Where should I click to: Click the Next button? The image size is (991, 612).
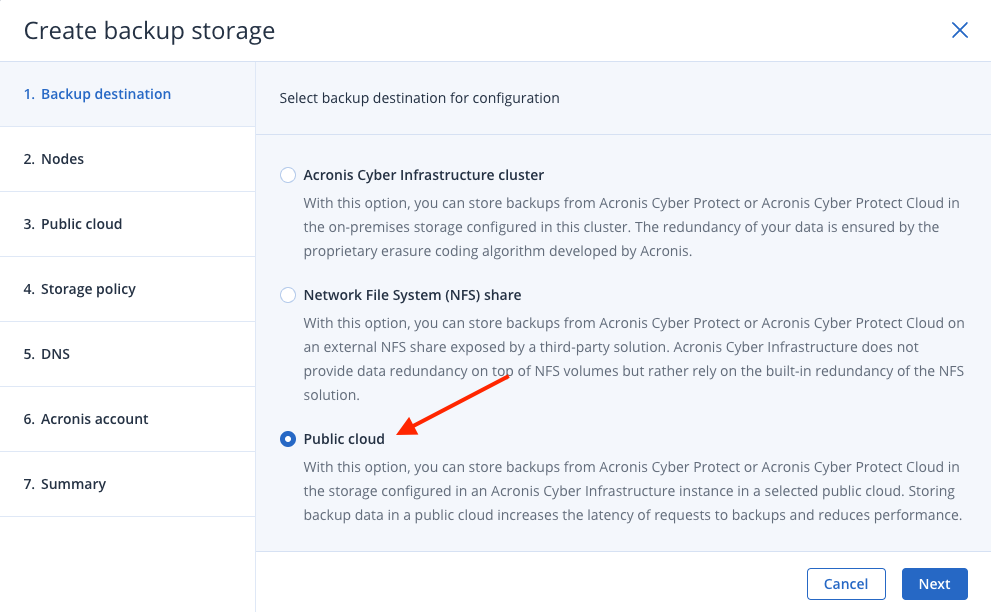(934, 584)
